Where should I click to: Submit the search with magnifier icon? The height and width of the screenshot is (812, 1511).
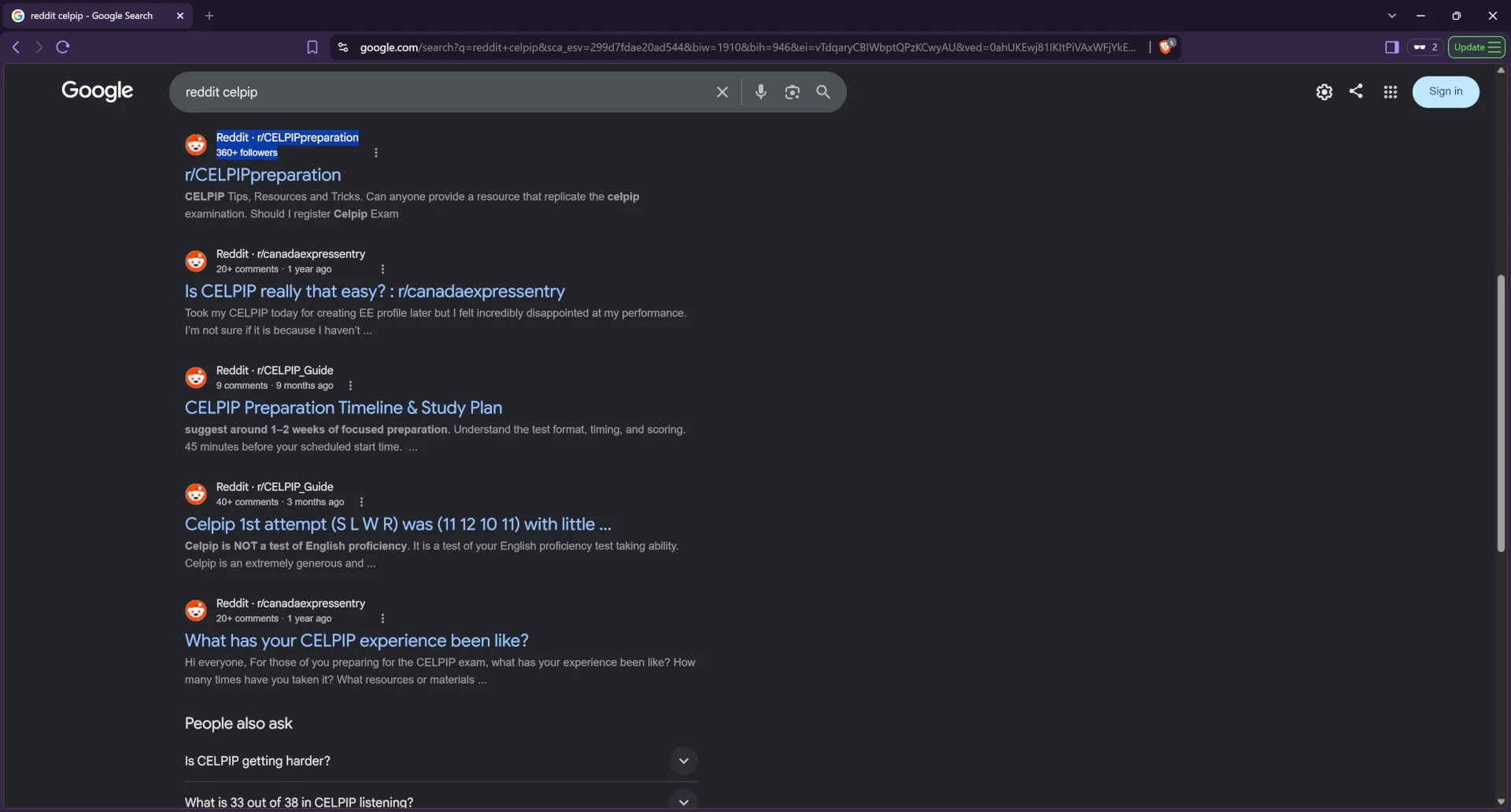(823, 92)
